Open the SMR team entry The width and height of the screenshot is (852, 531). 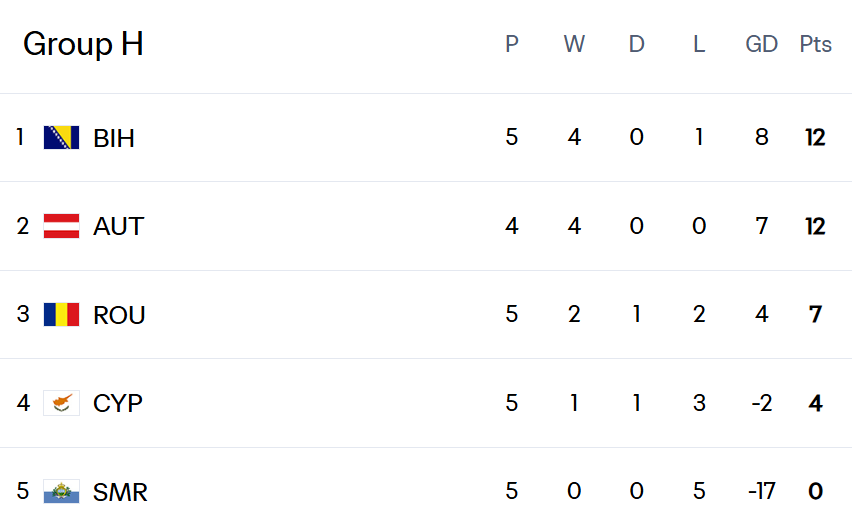(120, 492)
